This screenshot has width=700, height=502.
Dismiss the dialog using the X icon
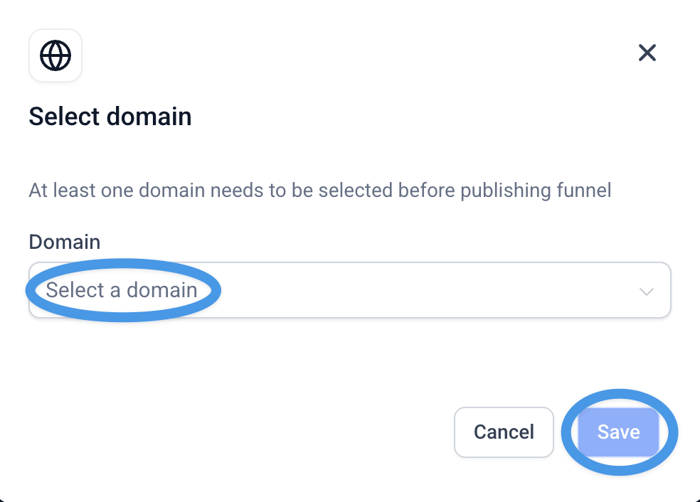click(x=647, y=53)
